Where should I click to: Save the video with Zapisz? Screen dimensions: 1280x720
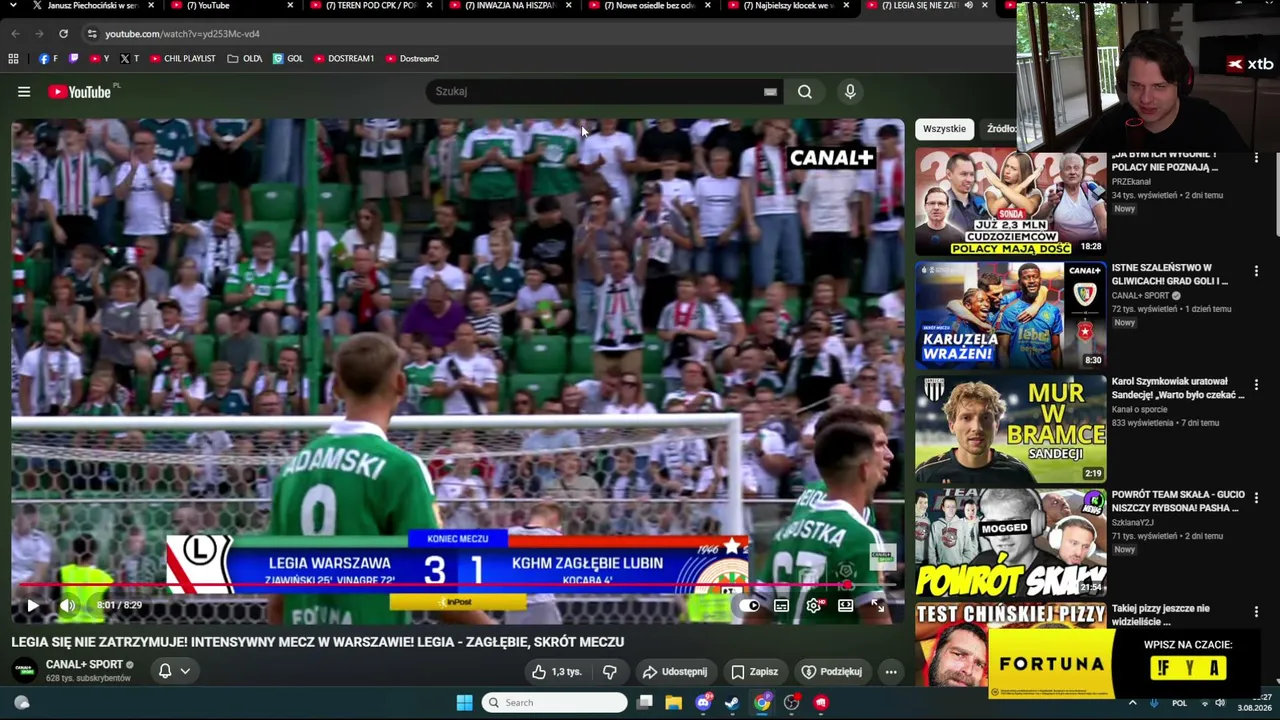tap(755, 672)
